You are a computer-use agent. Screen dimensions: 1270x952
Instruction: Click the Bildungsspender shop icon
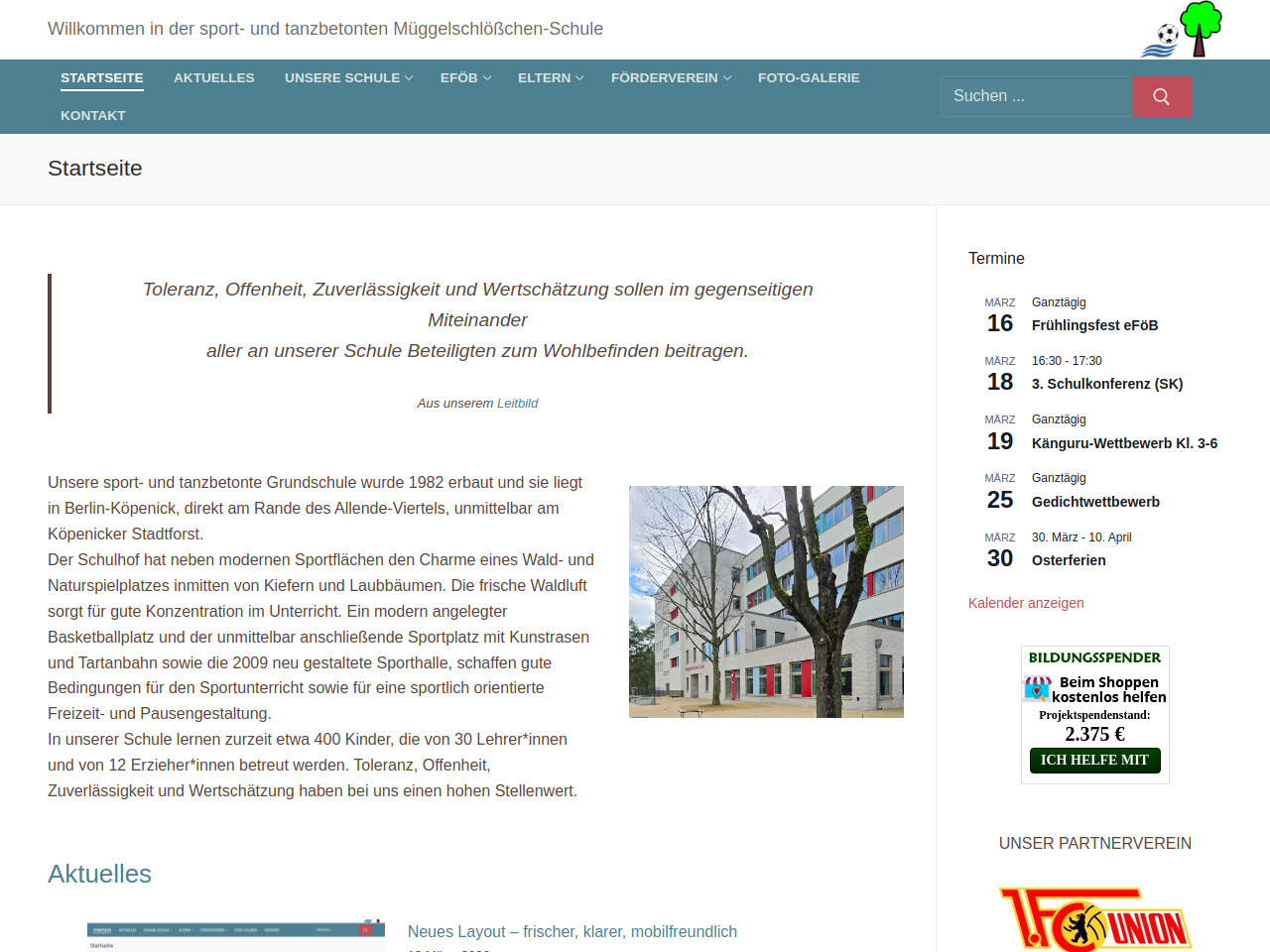tap(1037, 688)
